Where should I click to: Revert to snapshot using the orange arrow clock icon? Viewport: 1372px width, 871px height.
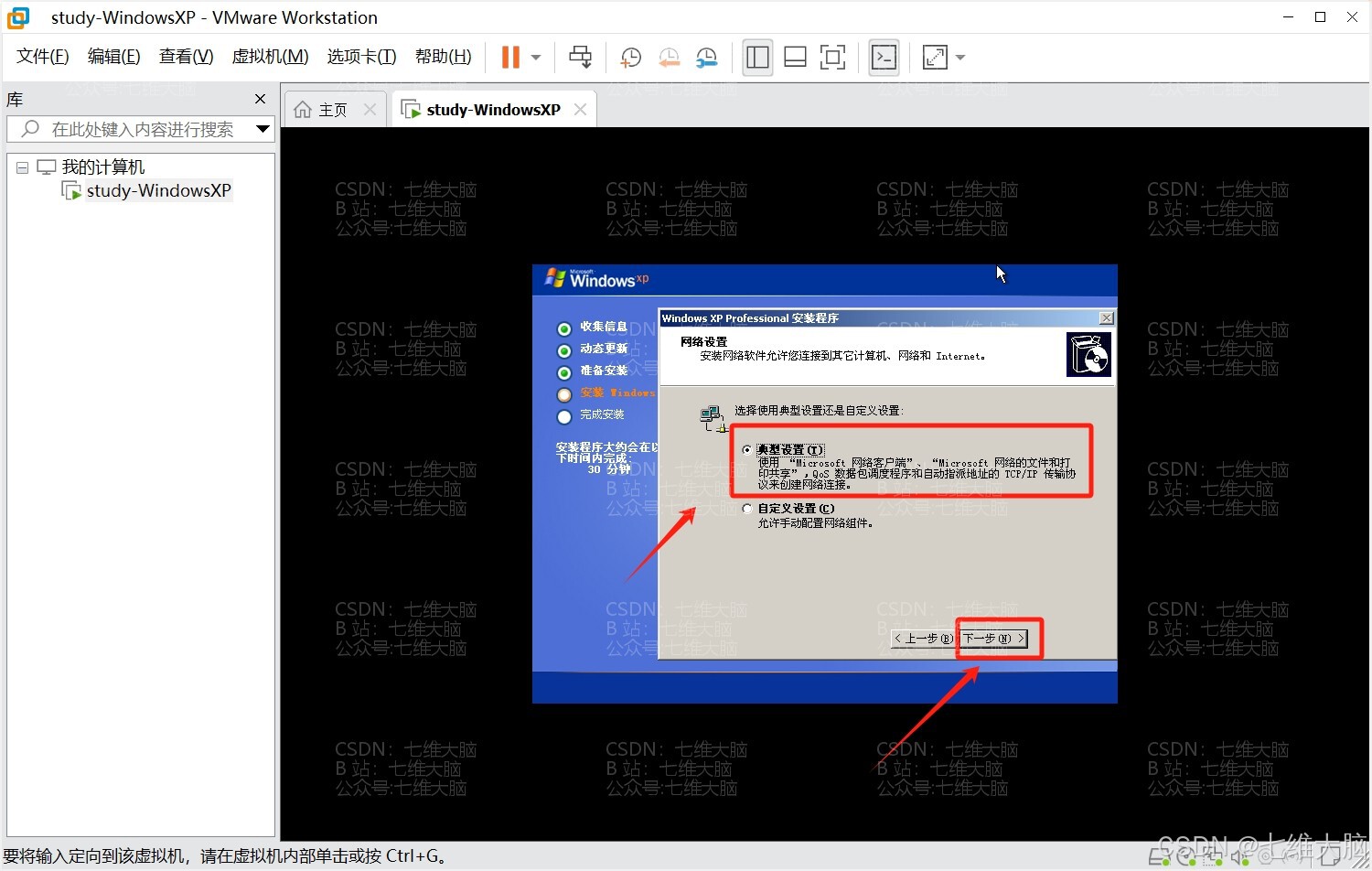coord(669,57)
